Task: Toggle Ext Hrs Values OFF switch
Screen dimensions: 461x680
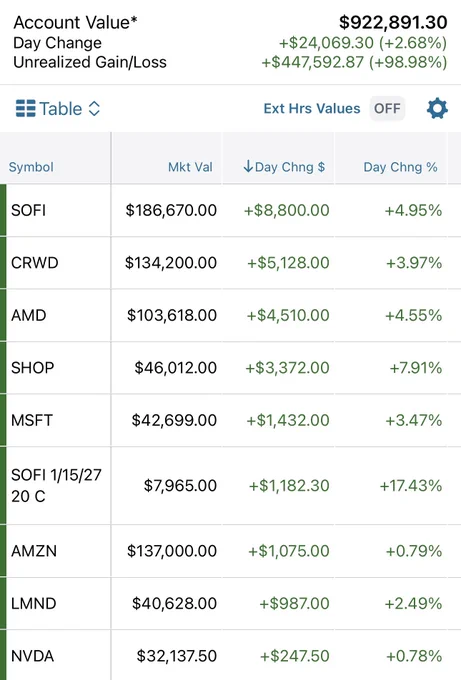Action: (x=387, y=108)
